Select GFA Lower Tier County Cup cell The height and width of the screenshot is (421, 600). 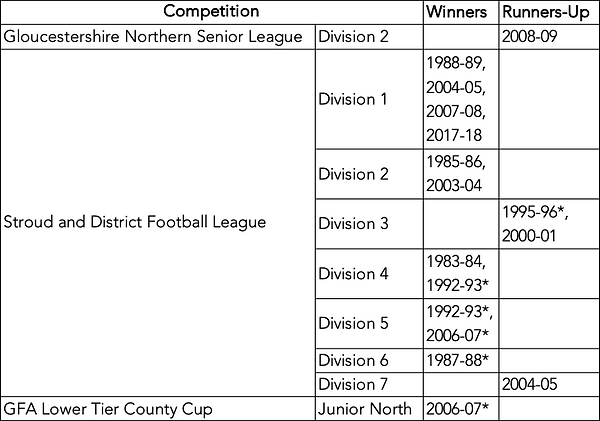pos(158,409)
